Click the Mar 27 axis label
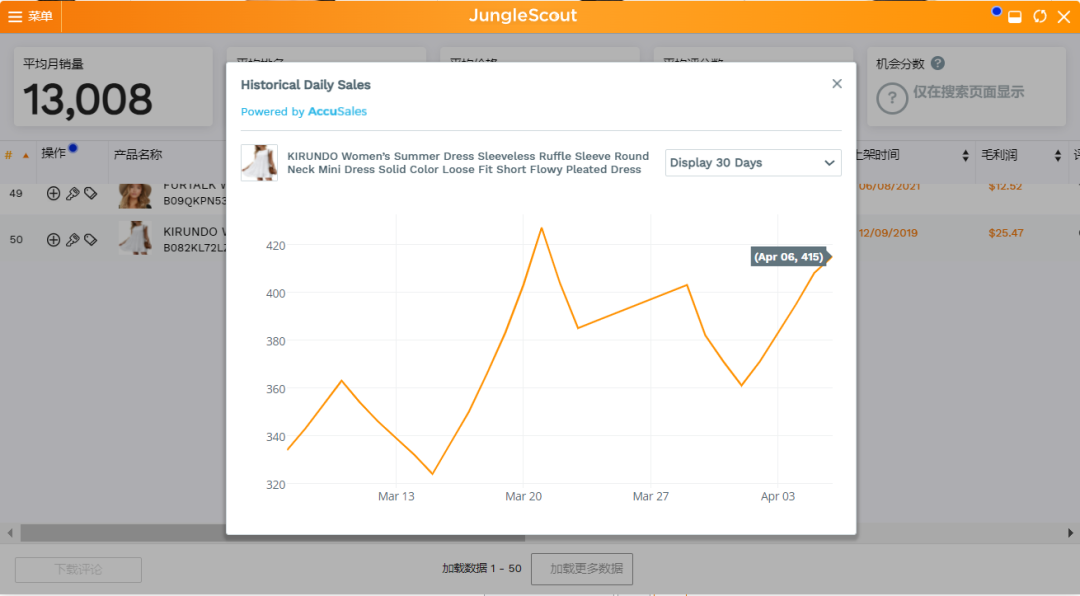 pyautogui.click(x=650, y=496)
